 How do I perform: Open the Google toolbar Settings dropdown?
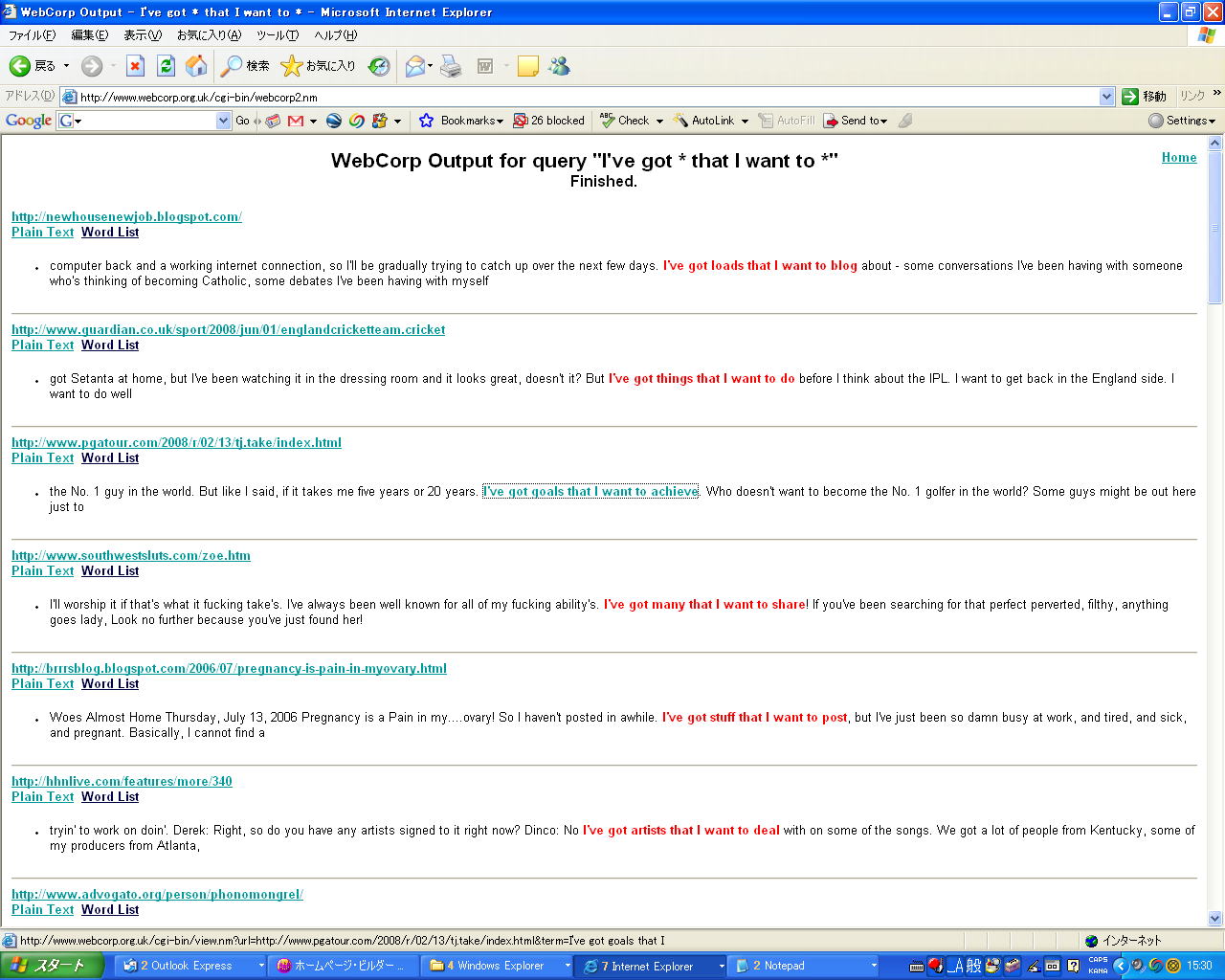[1183, 121]
